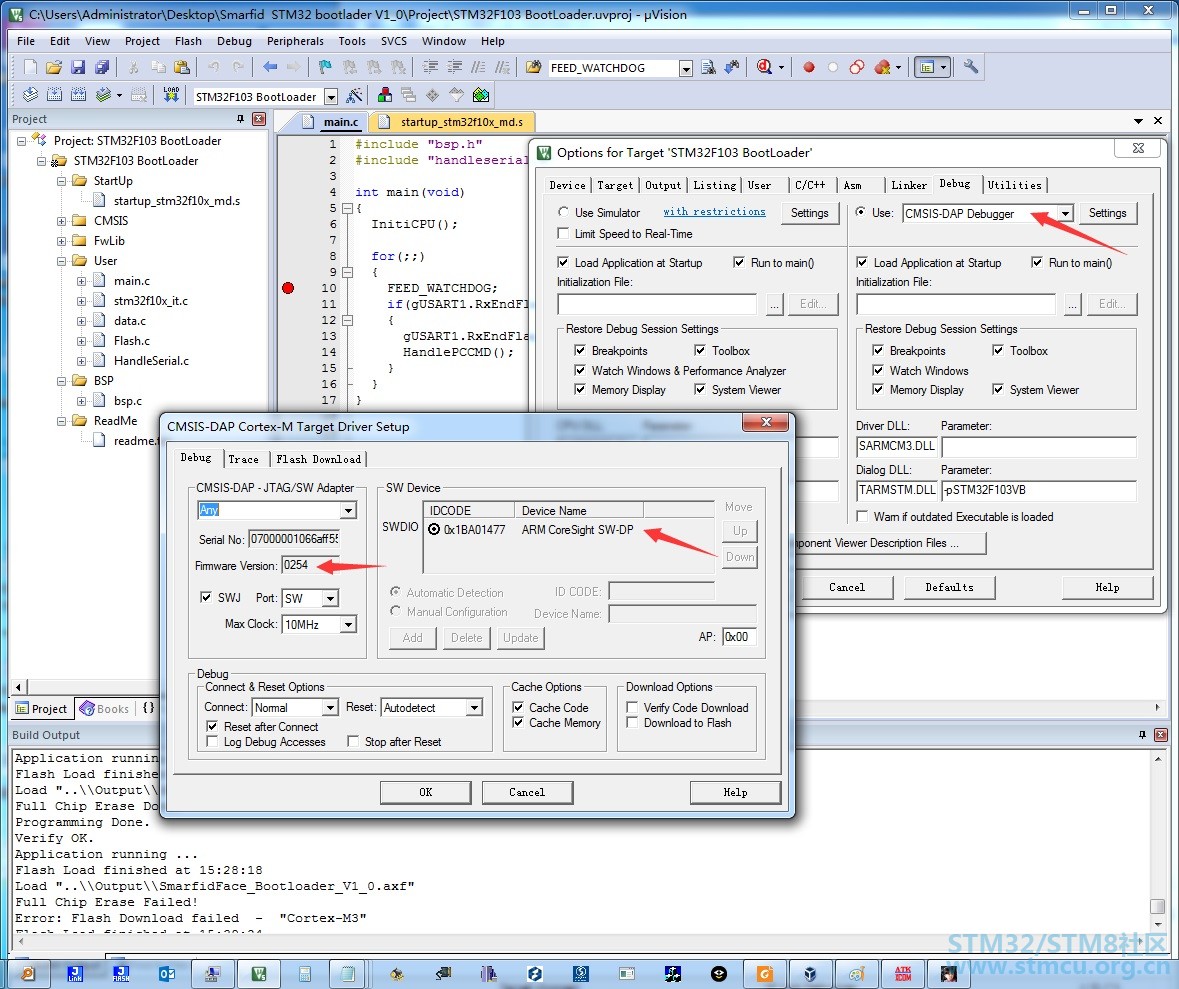
Task: Click Project panel horizontal scroll left arrow
Action: 19,686
